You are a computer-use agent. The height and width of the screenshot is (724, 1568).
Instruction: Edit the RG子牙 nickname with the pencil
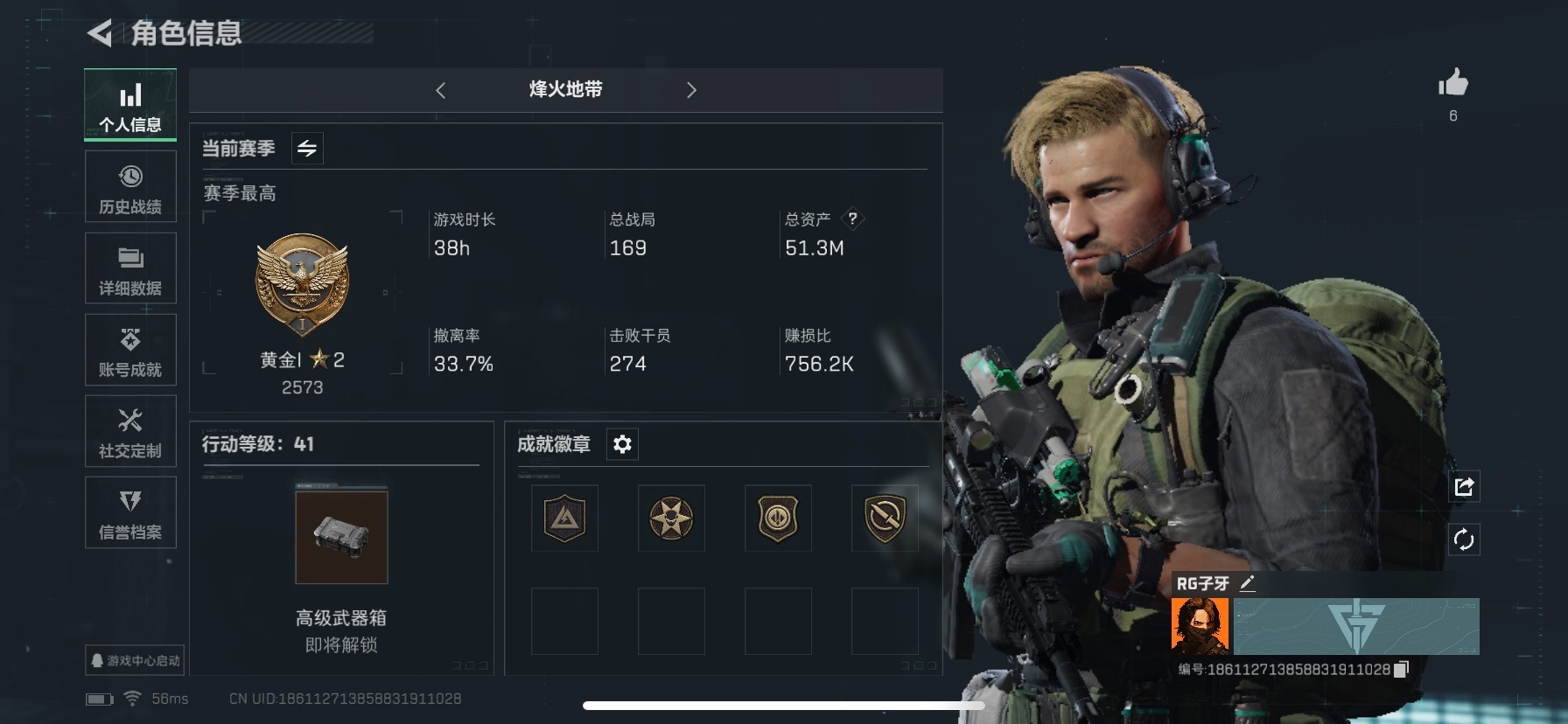pos(1248,583)
